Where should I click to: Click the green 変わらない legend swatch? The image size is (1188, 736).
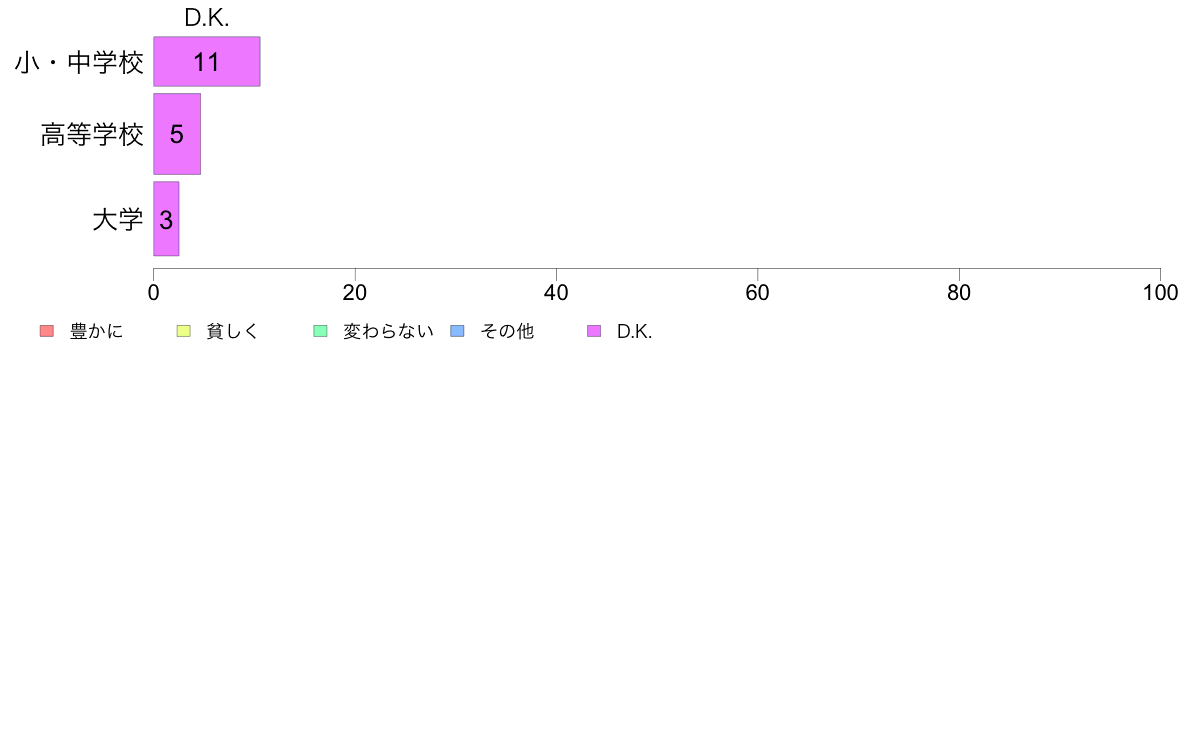coord(320,331)
